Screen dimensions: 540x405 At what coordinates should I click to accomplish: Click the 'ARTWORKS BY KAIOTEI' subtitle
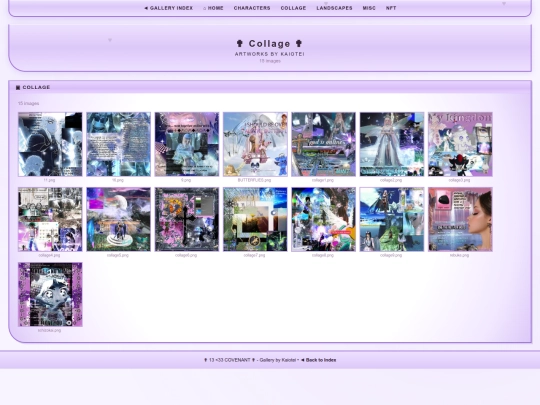point(270,54)
